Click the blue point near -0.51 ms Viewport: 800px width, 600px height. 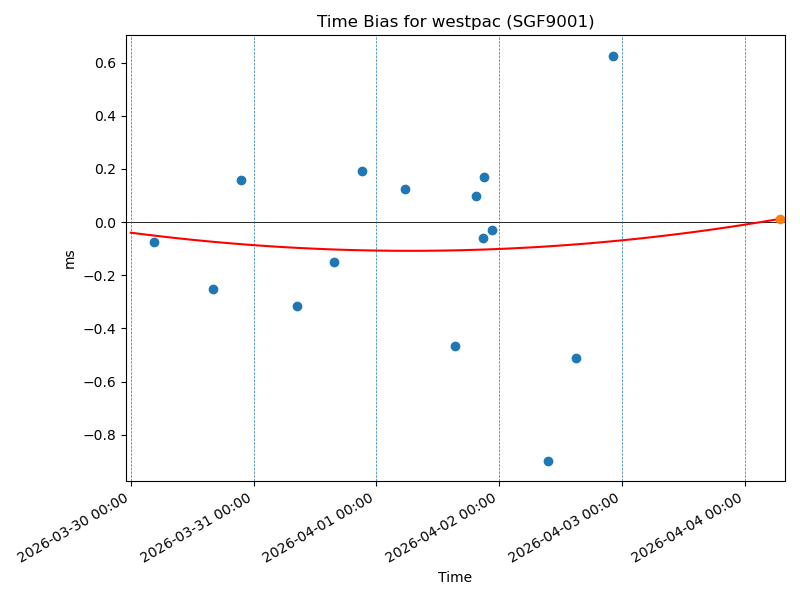(576, 358)
